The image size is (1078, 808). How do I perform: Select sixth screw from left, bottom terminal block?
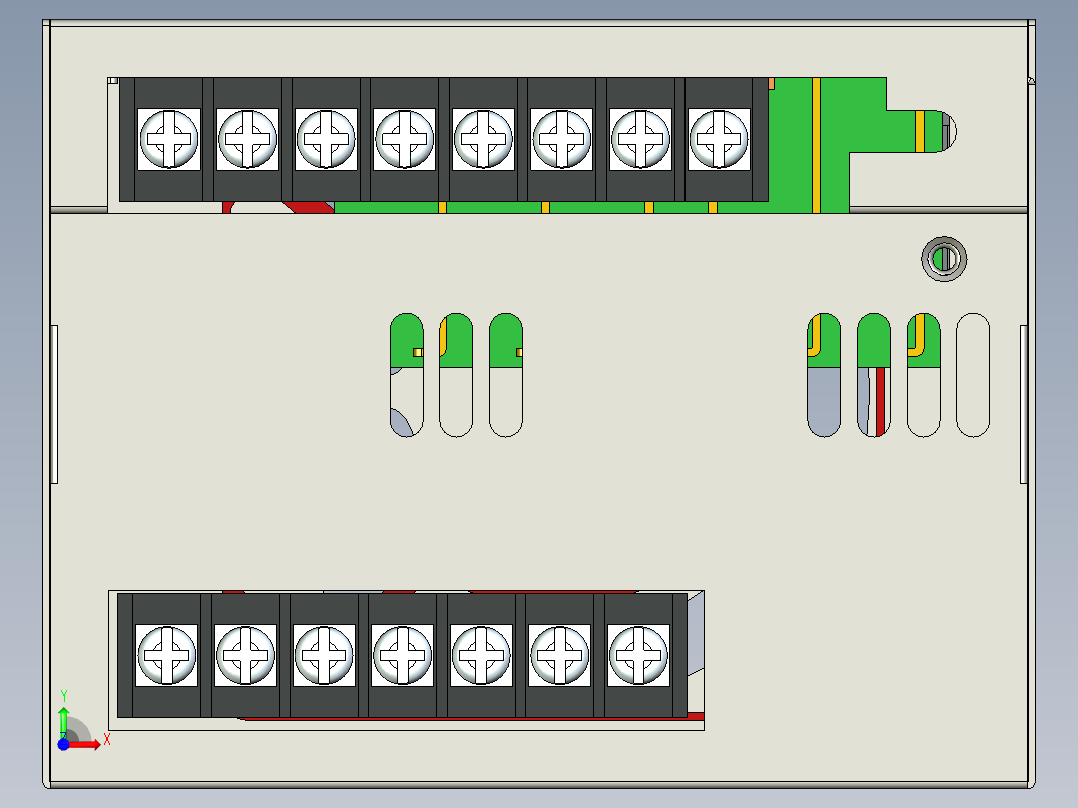coord(560,655)
